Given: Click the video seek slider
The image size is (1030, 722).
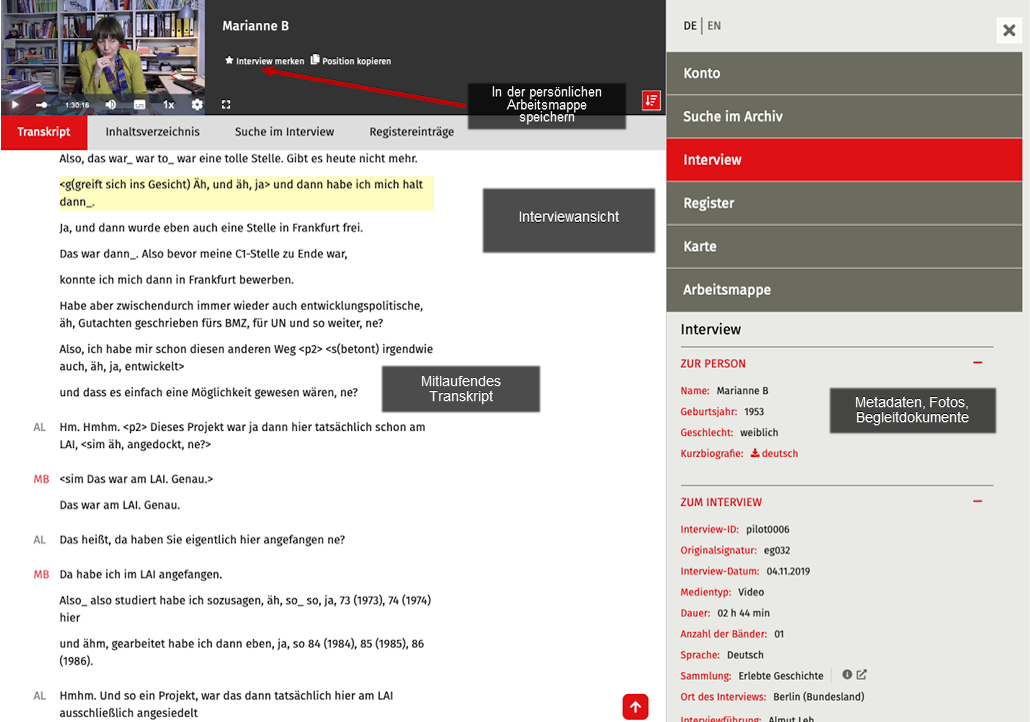Looking at the screenshot, I should click(42, 104).
